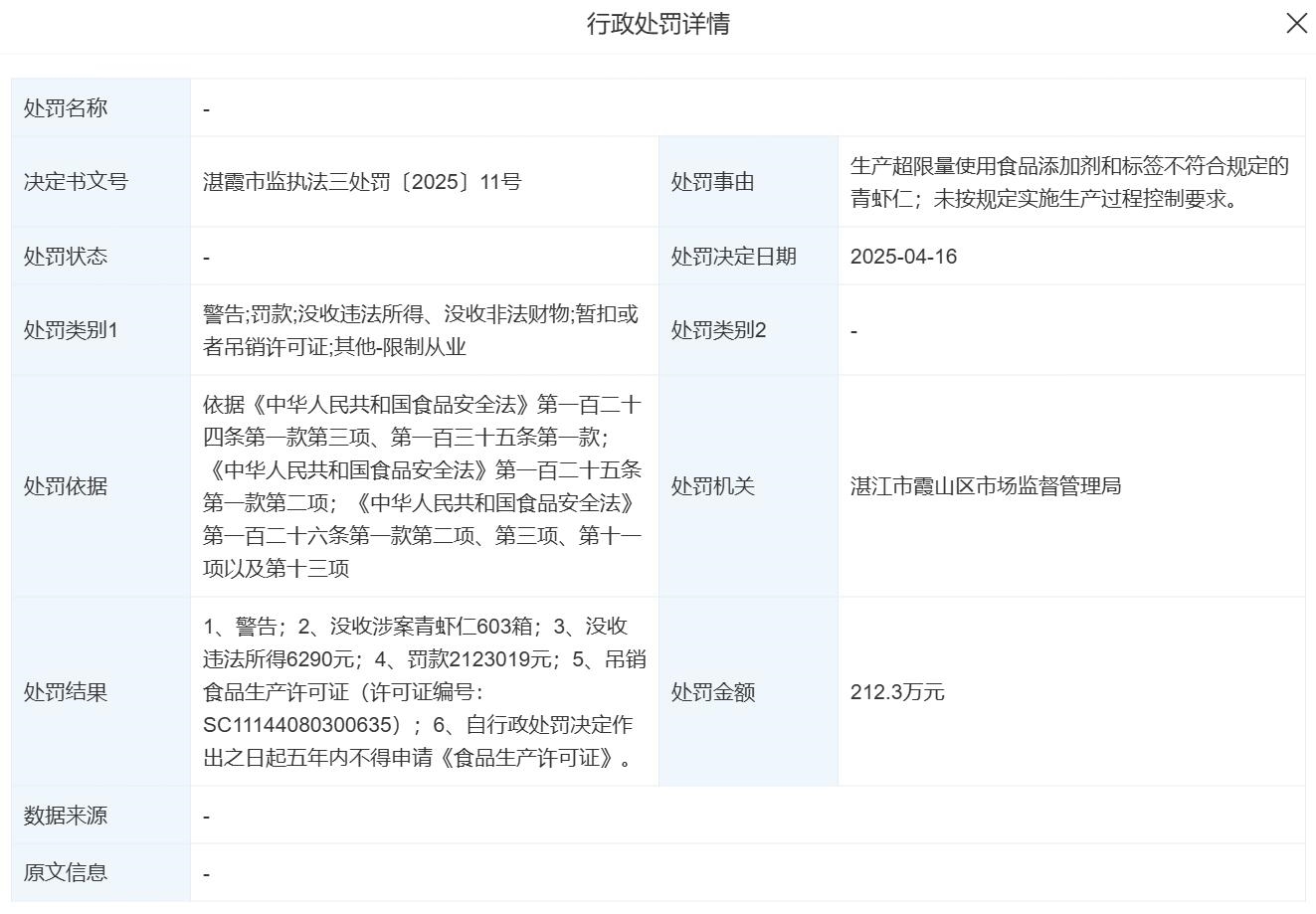Click the 行政处罚详情 title text
Screen dimensions: 1316x914
coord(658,24)
